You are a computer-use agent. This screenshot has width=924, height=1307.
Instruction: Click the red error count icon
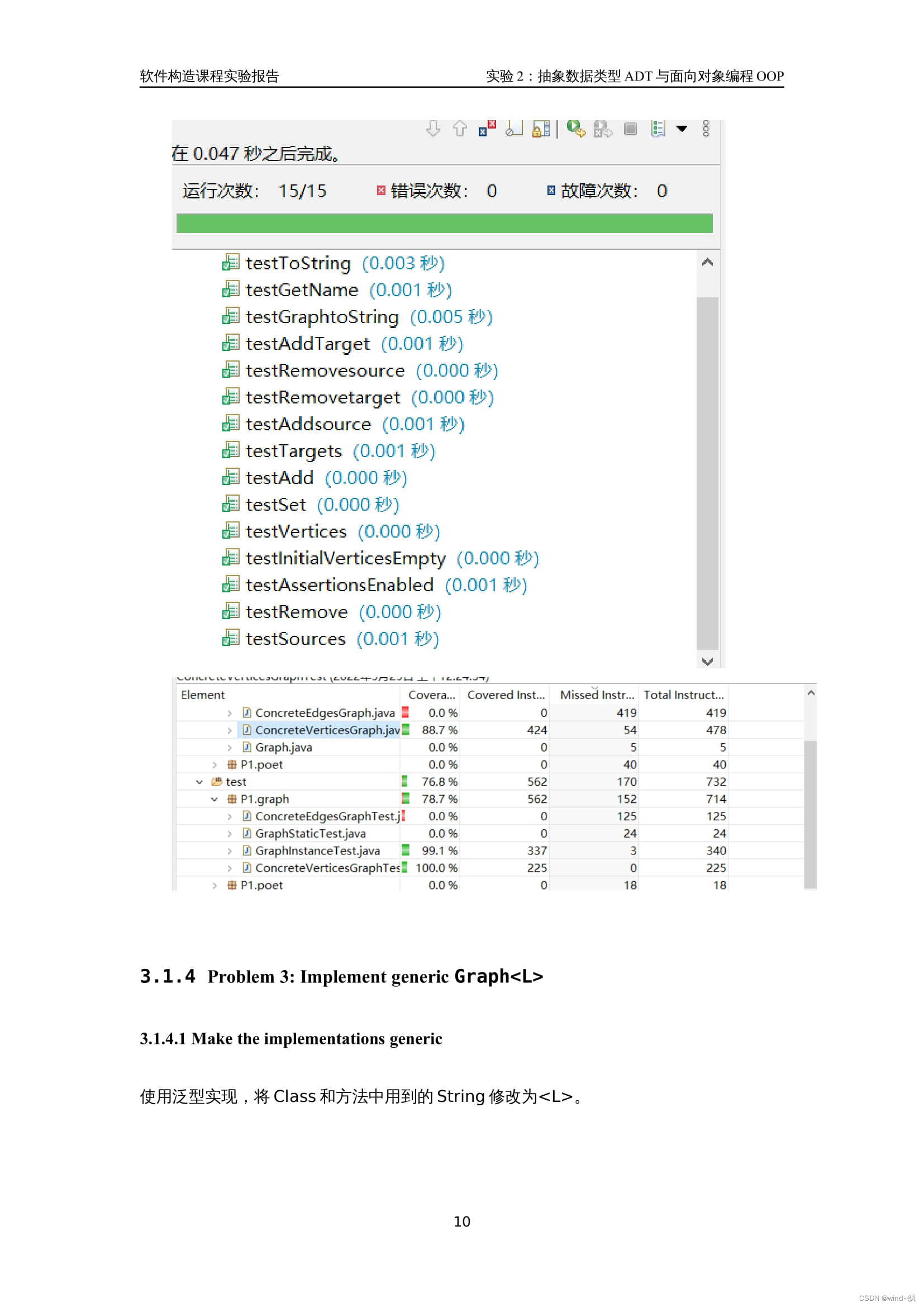coord(381,190)
